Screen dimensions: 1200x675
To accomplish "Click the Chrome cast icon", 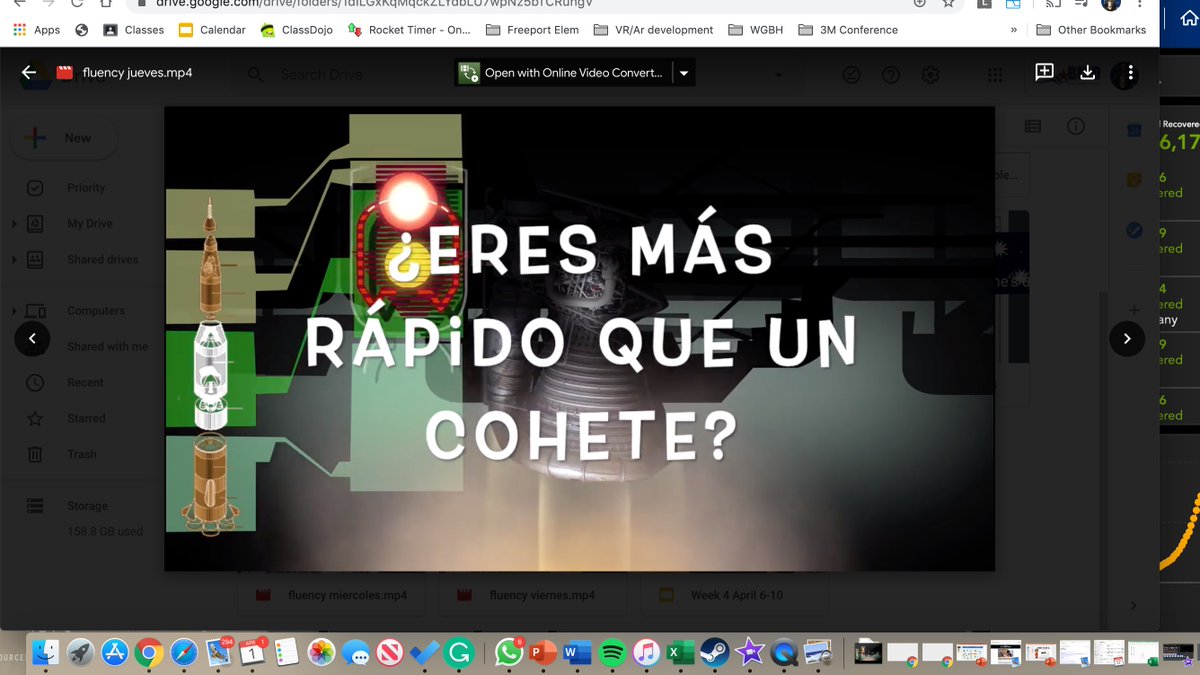I will coord(1052,4).
